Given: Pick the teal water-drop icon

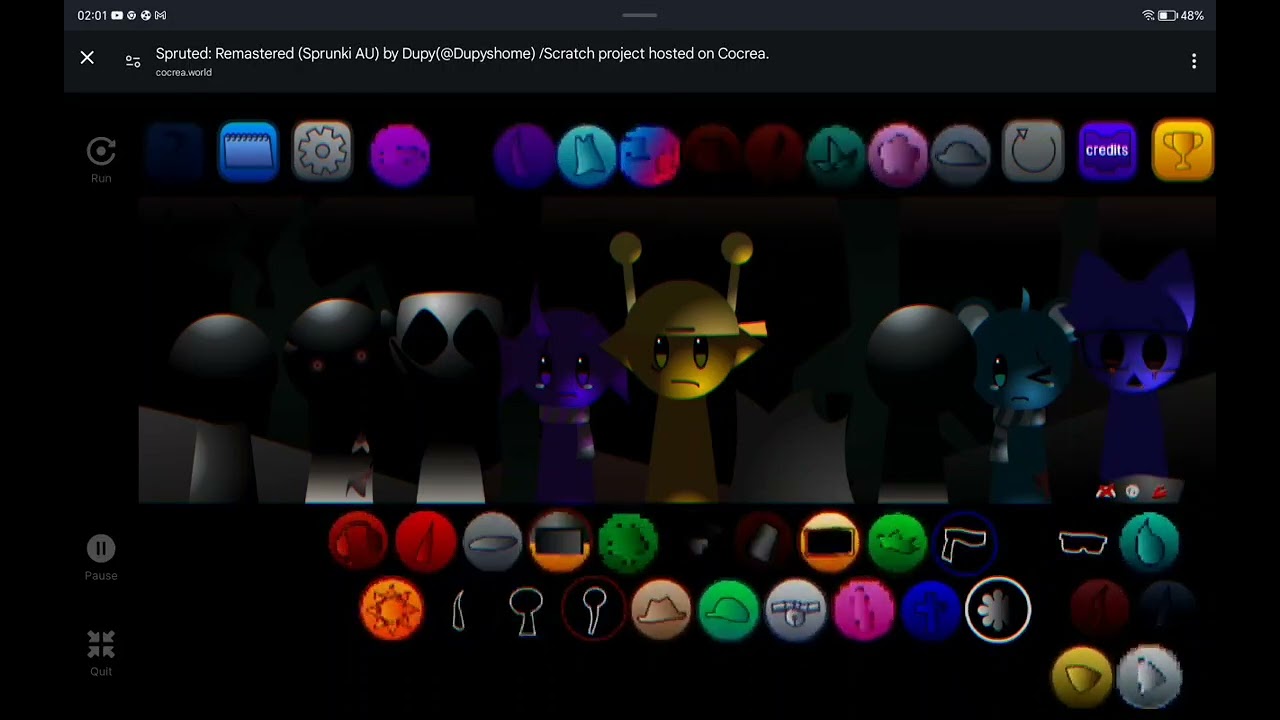Looking at the screenshot, I should (1150, 541).
